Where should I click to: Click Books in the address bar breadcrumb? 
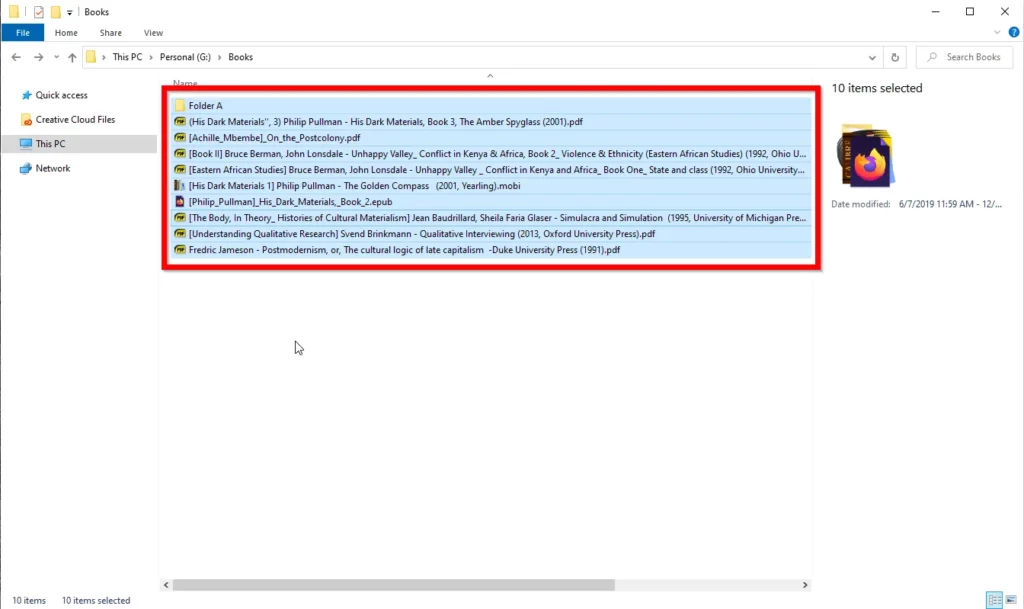tap(240, 57)
